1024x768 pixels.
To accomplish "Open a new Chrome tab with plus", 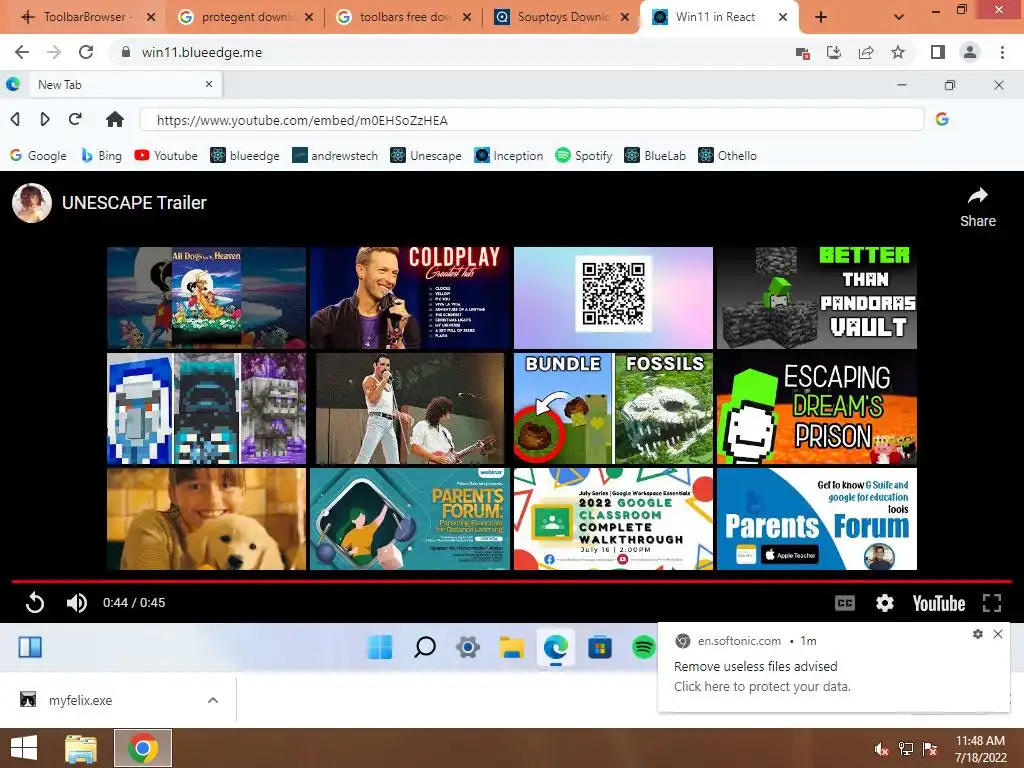I will click(821, 18).
